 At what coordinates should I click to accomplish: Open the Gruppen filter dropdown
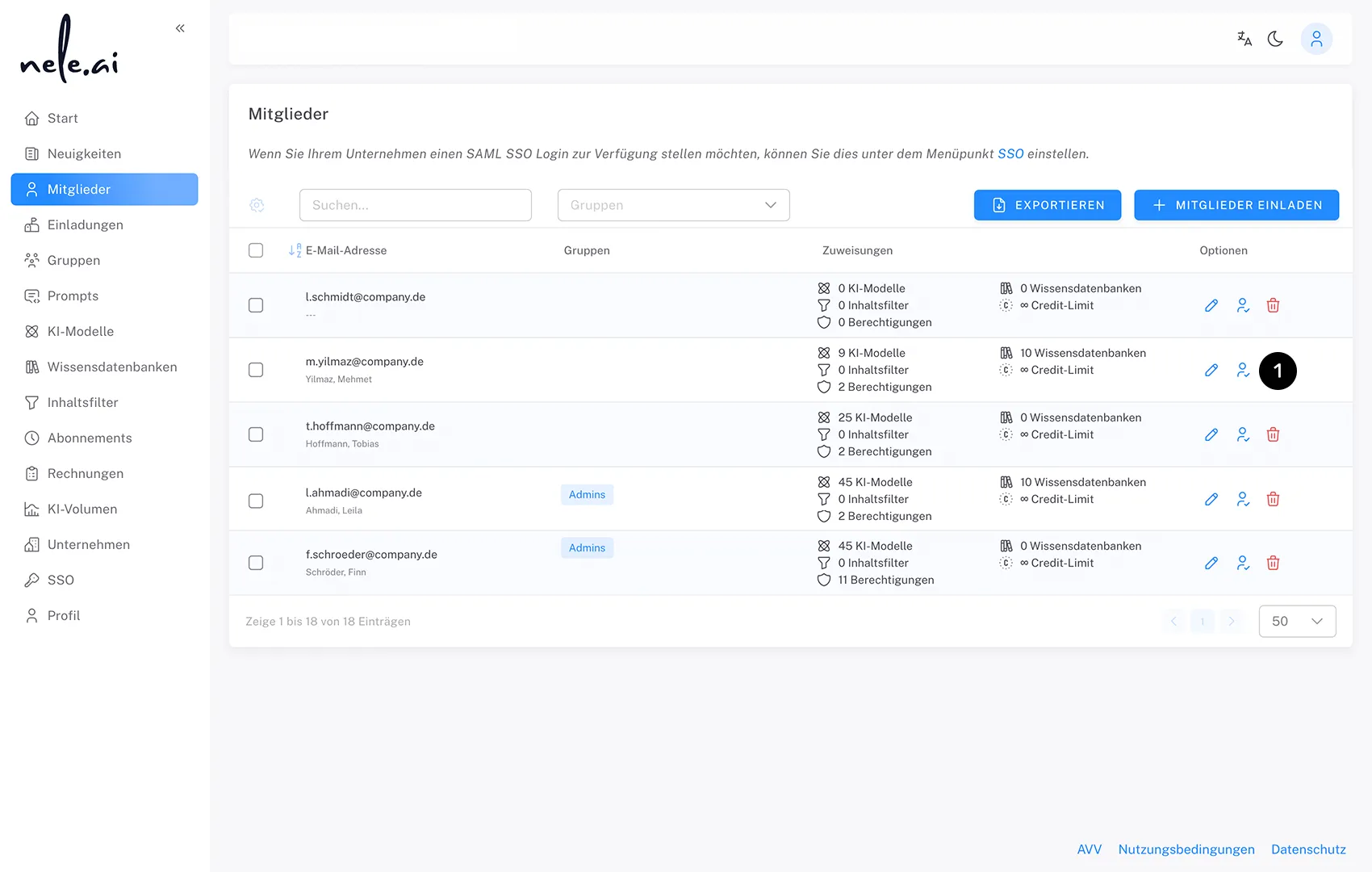673,205
